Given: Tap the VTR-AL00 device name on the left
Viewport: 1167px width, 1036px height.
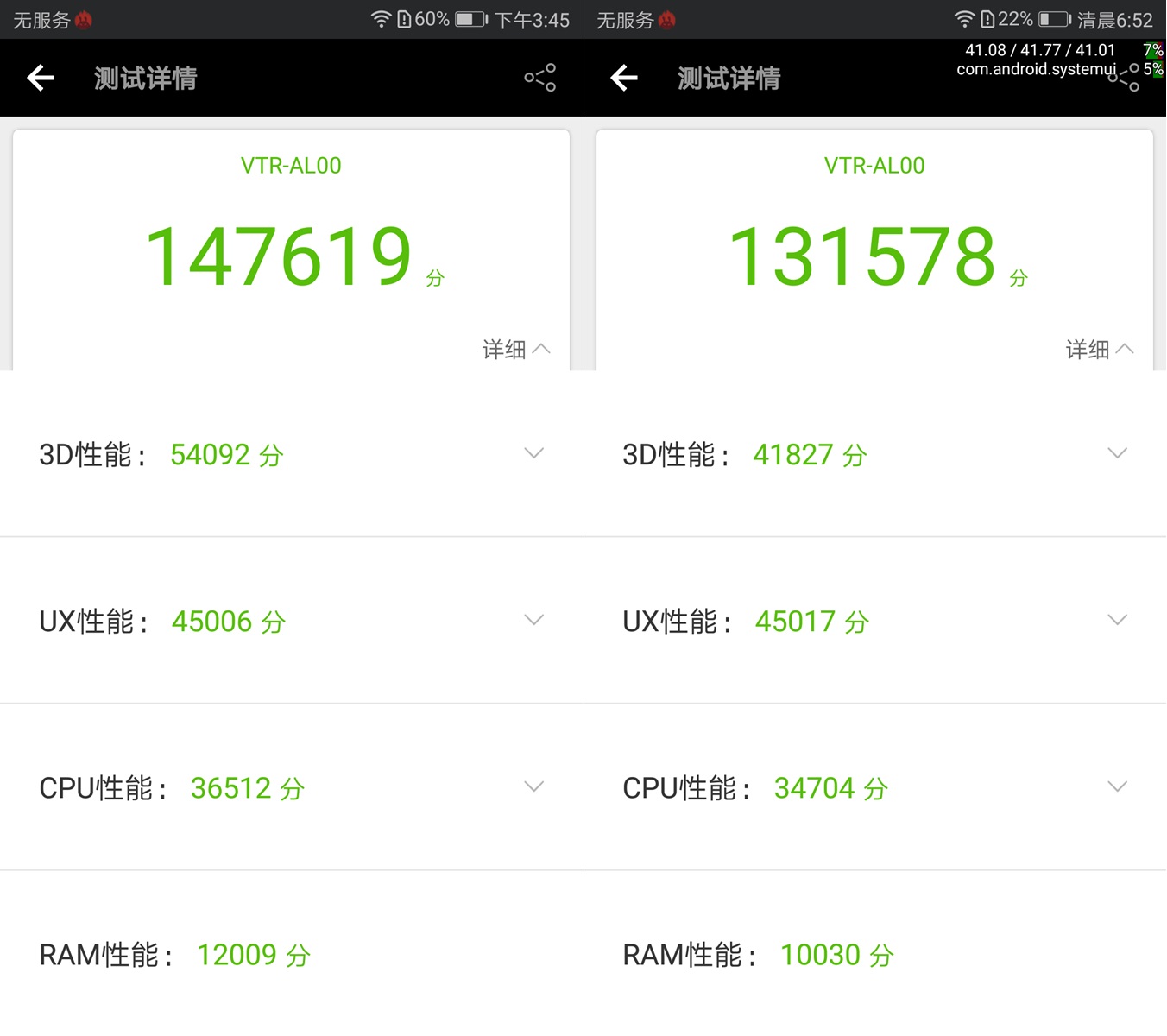Looking at the screenshot, I should 291,165.
